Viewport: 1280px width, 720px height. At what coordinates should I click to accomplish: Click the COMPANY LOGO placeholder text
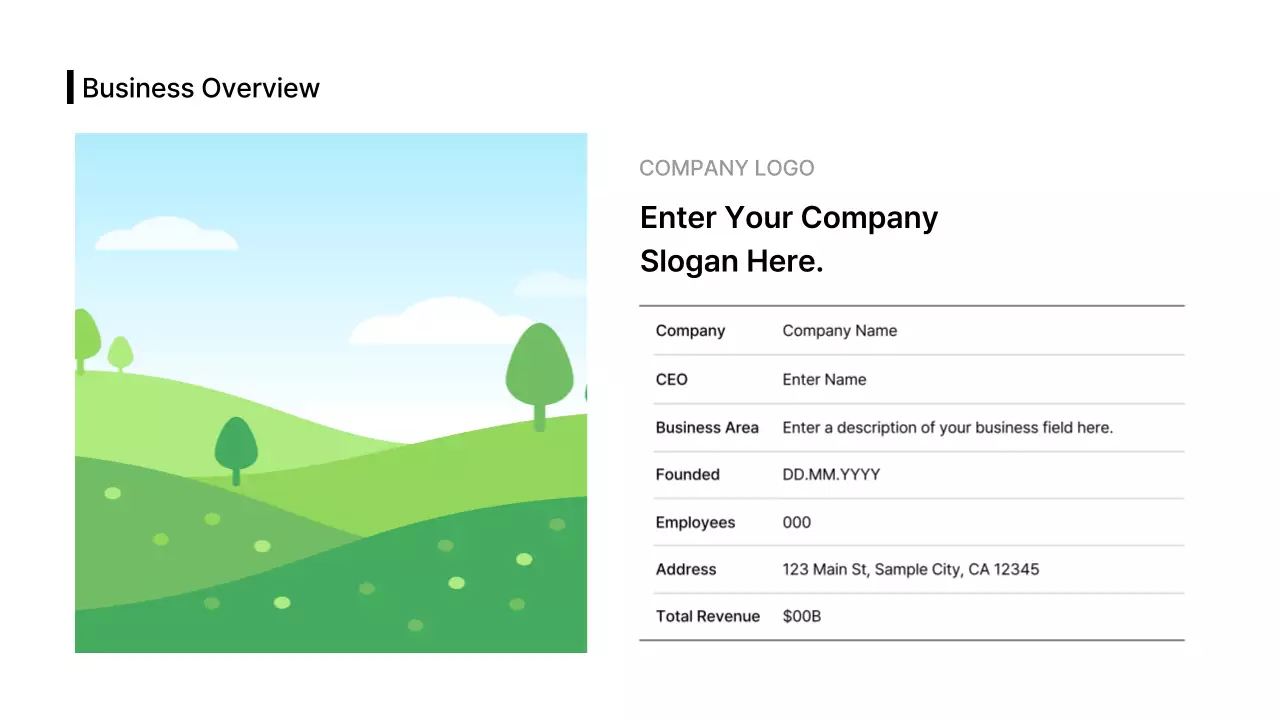point(726,168)
